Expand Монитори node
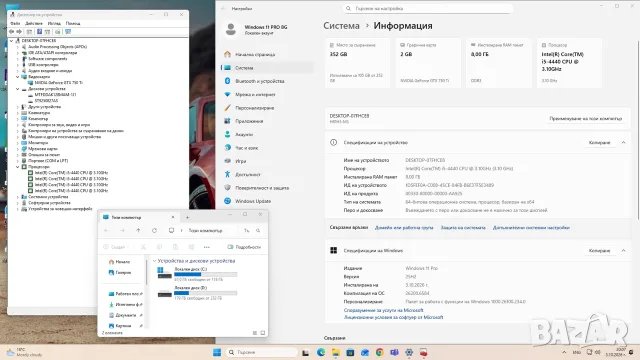This screenshot has width=640, height=360. 18,142
